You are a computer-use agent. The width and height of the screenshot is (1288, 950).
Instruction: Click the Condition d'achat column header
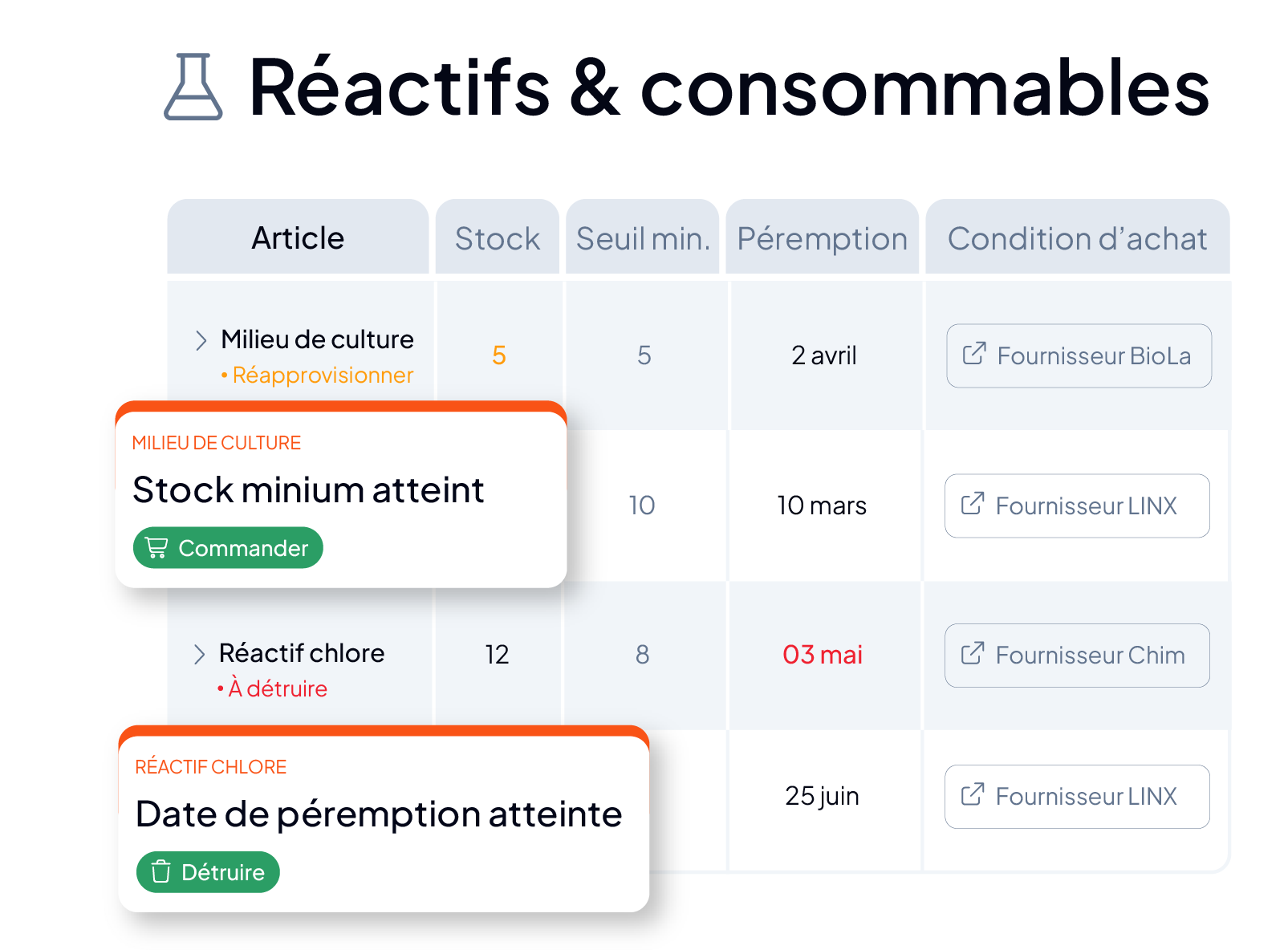coord(1078,237)
